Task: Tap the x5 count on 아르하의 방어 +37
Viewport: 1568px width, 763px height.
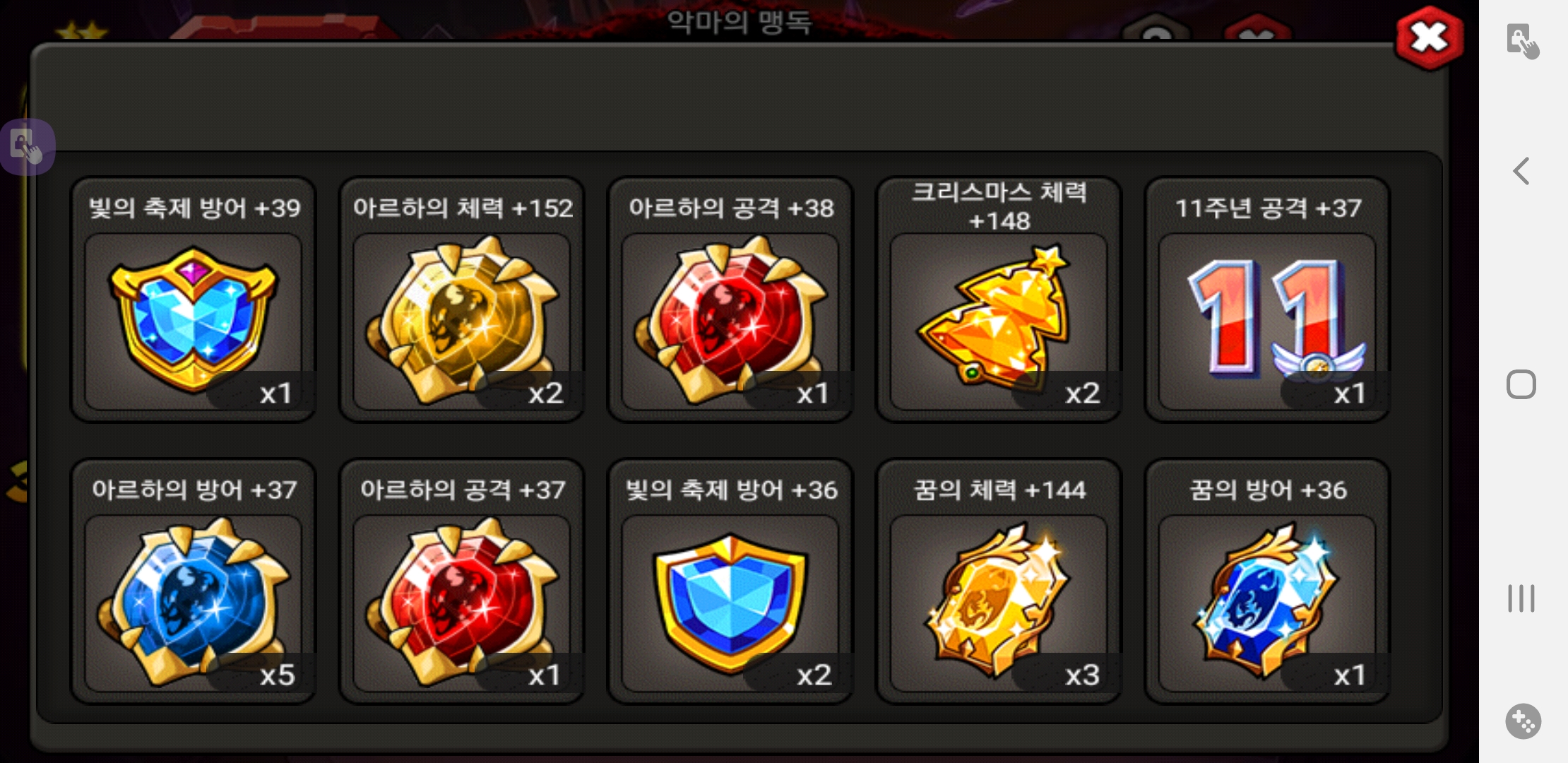Action: (277, 675)
